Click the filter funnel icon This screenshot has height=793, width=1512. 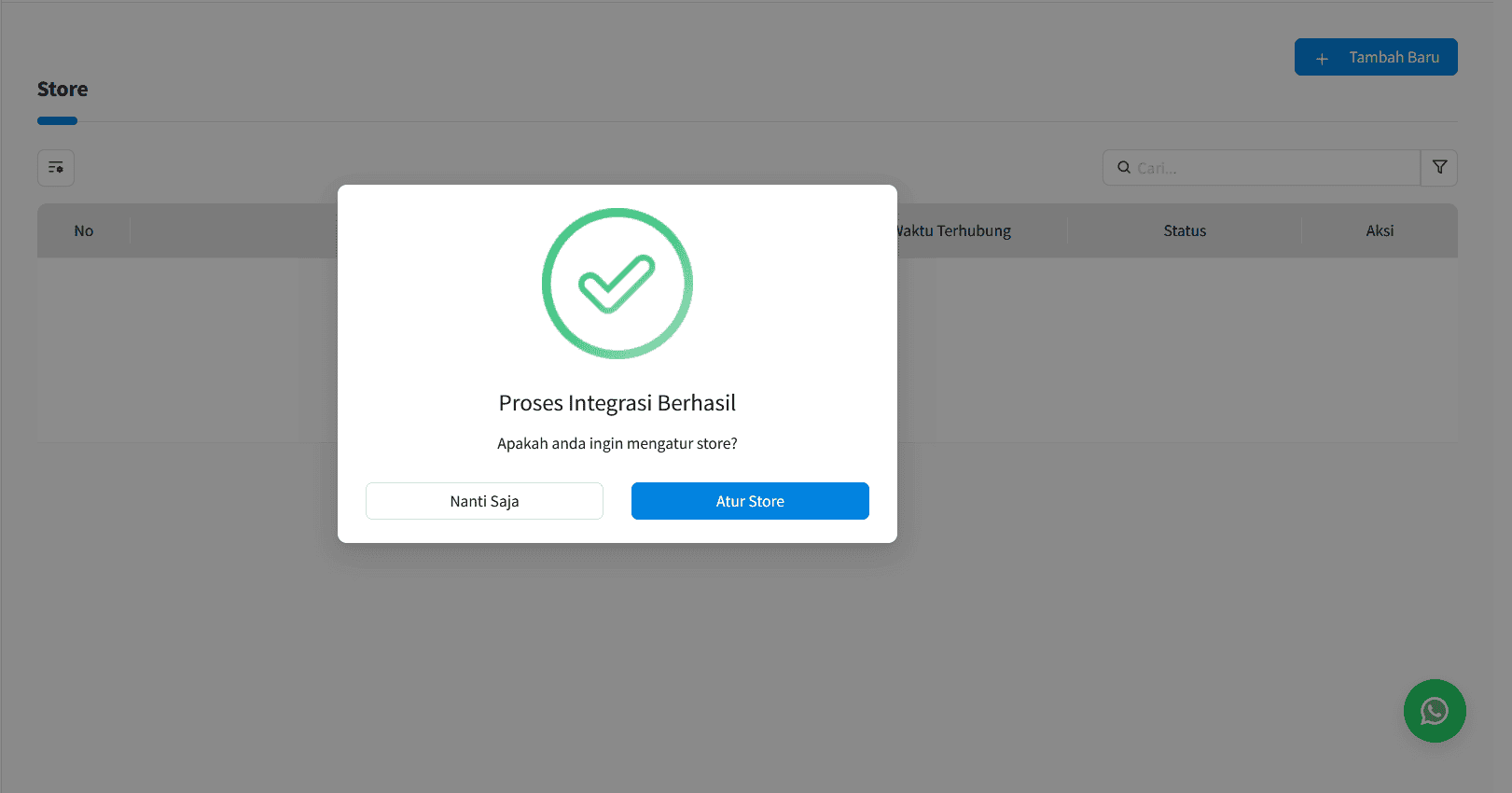point(1439,168)
